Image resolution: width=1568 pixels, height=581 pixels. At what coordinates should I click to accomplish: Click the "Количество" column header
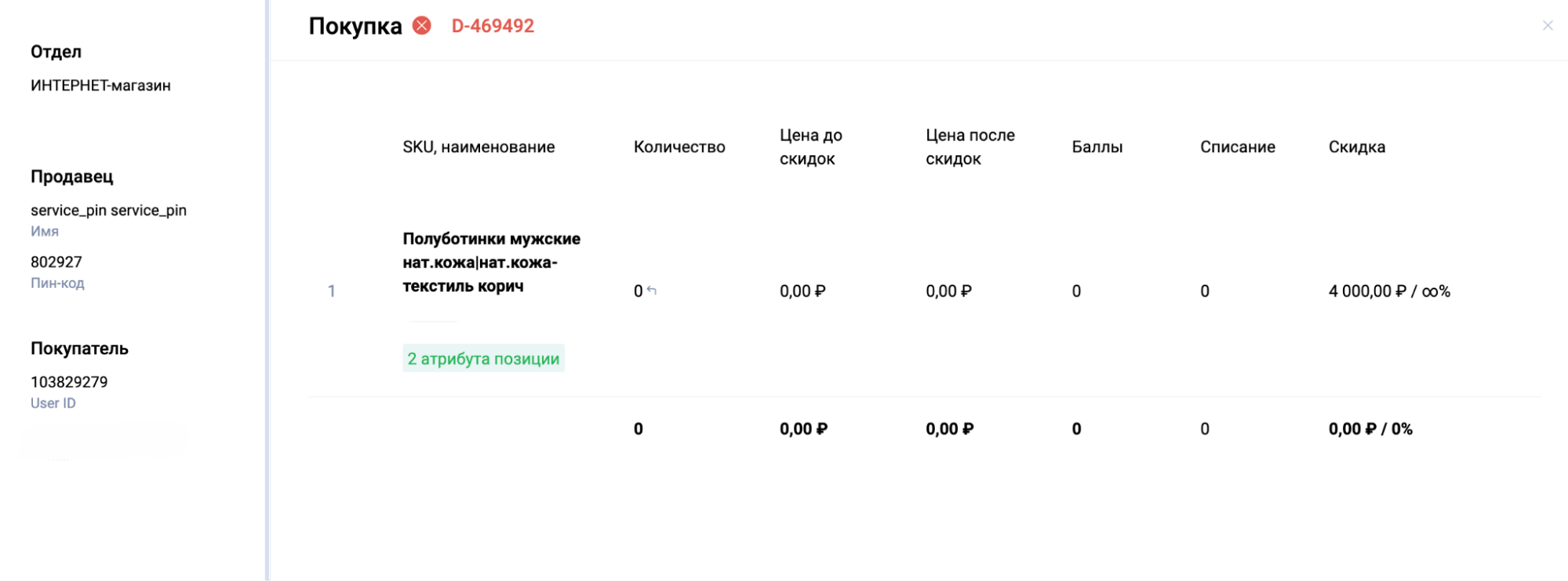point(679,147)
